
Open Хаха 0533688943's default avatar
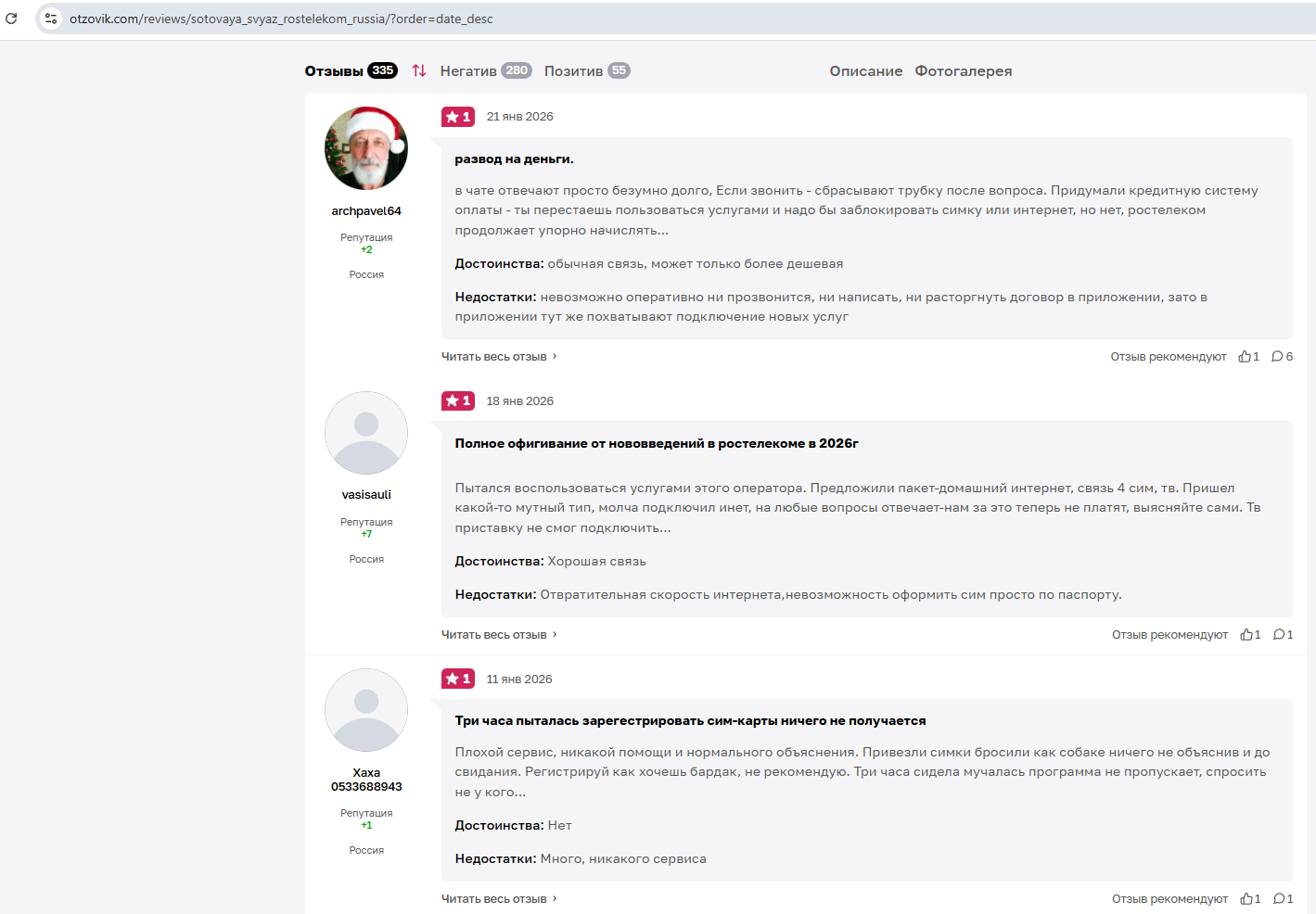pos(366,710)
